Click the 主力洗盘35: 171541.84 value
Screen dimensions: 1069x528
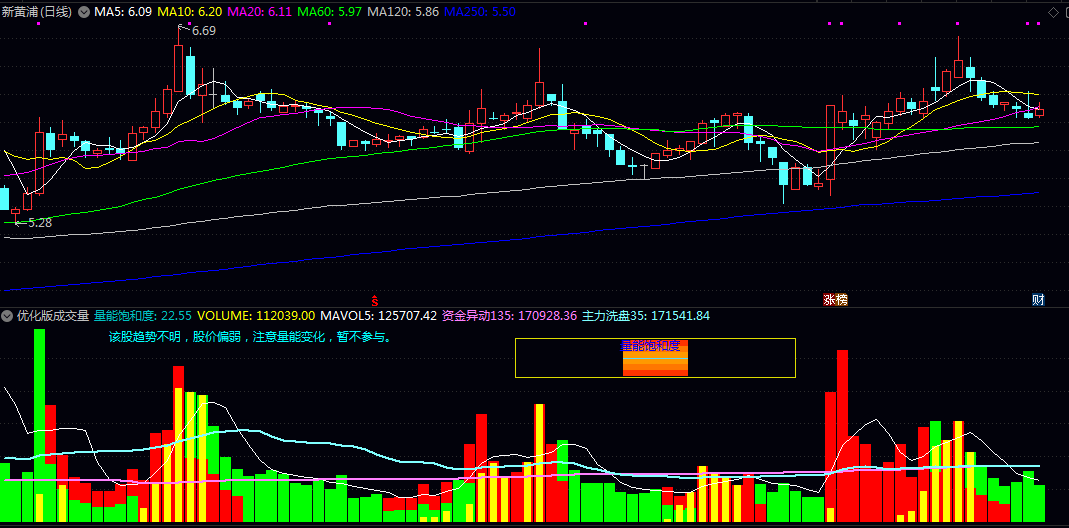[x=646, y=316]
